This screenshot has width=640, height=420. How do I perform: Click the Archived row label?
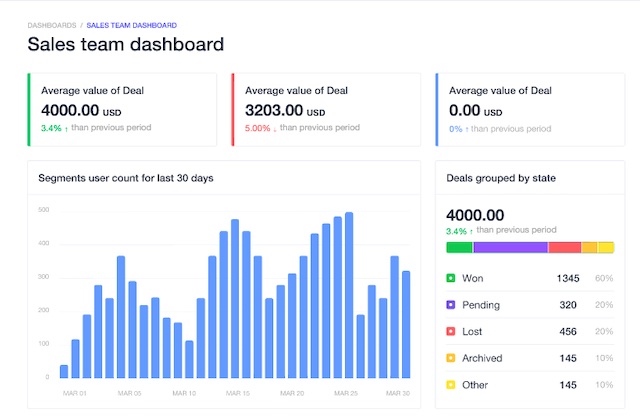[482, 358]
